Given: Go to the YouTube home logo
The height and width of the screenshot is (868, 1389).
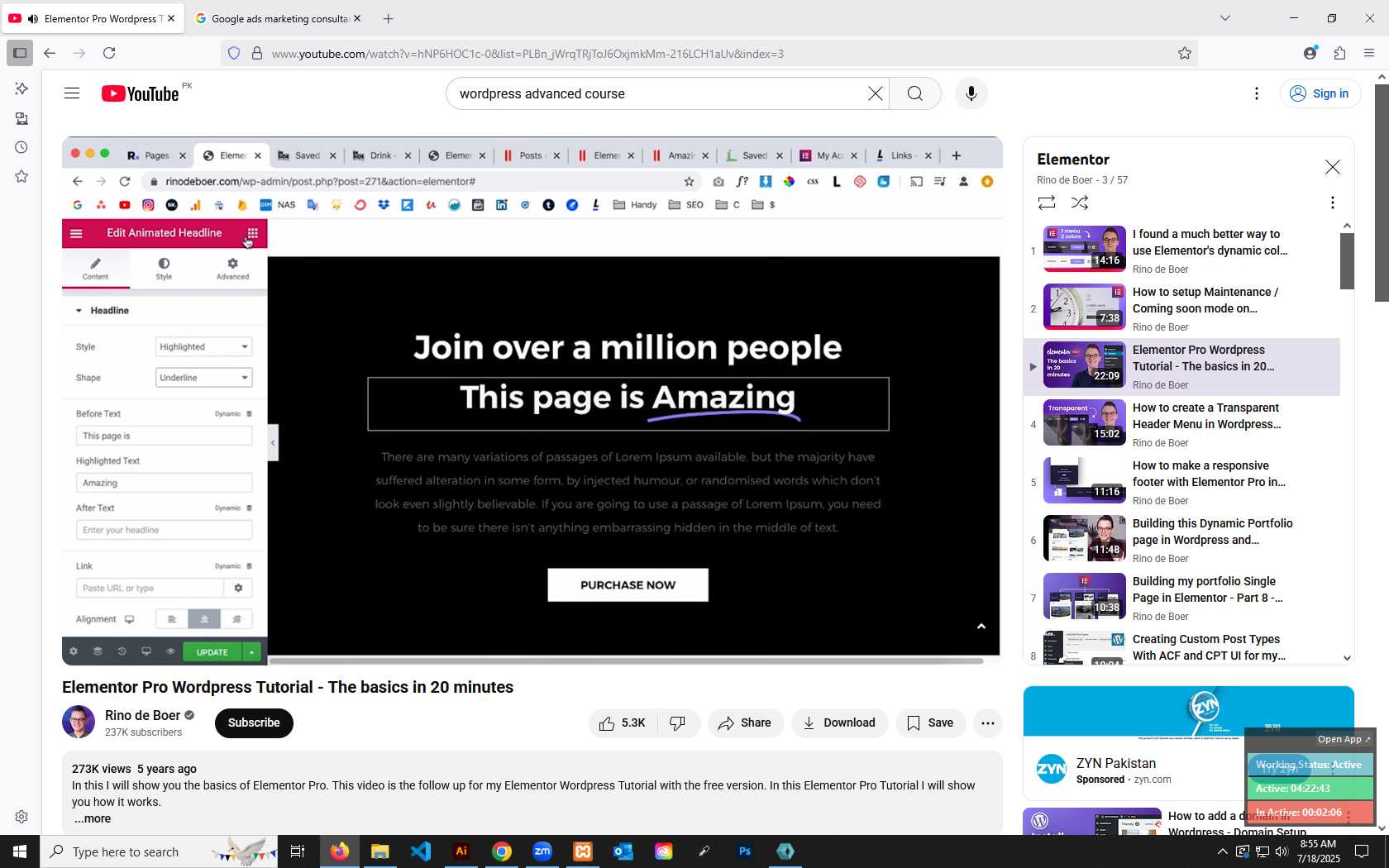Looking at the screenshot, I should 141,93.
